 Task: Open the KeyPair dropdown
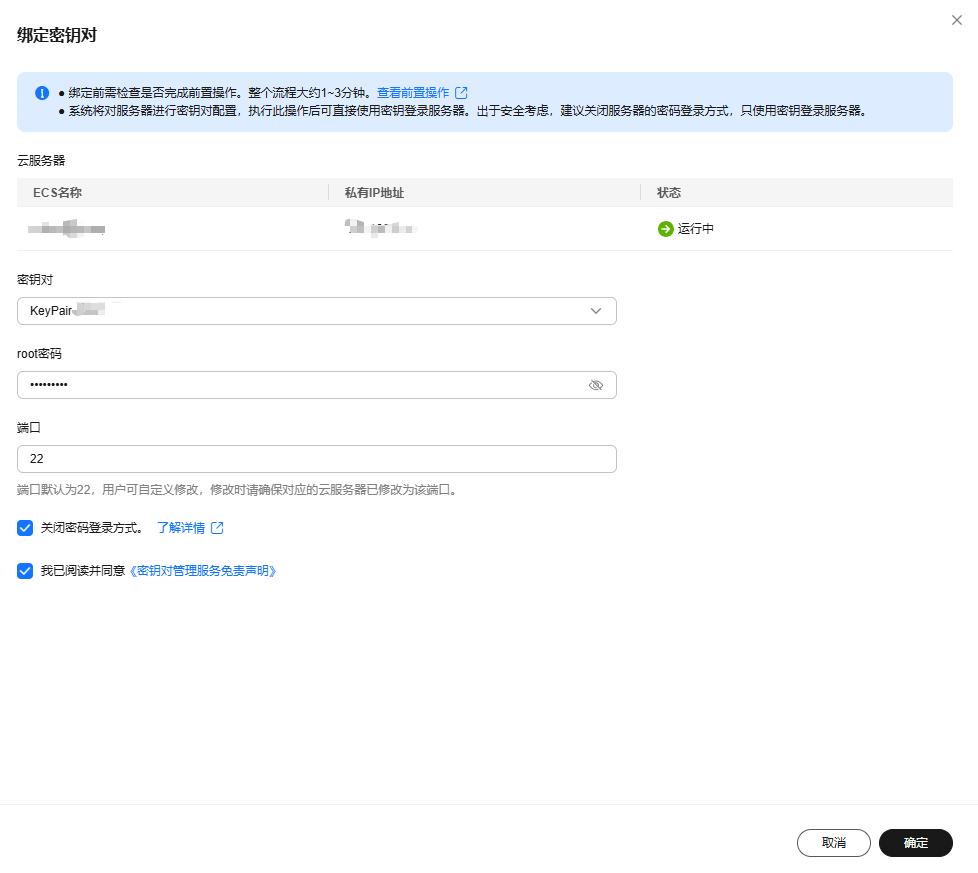click(x=317, y=311)
